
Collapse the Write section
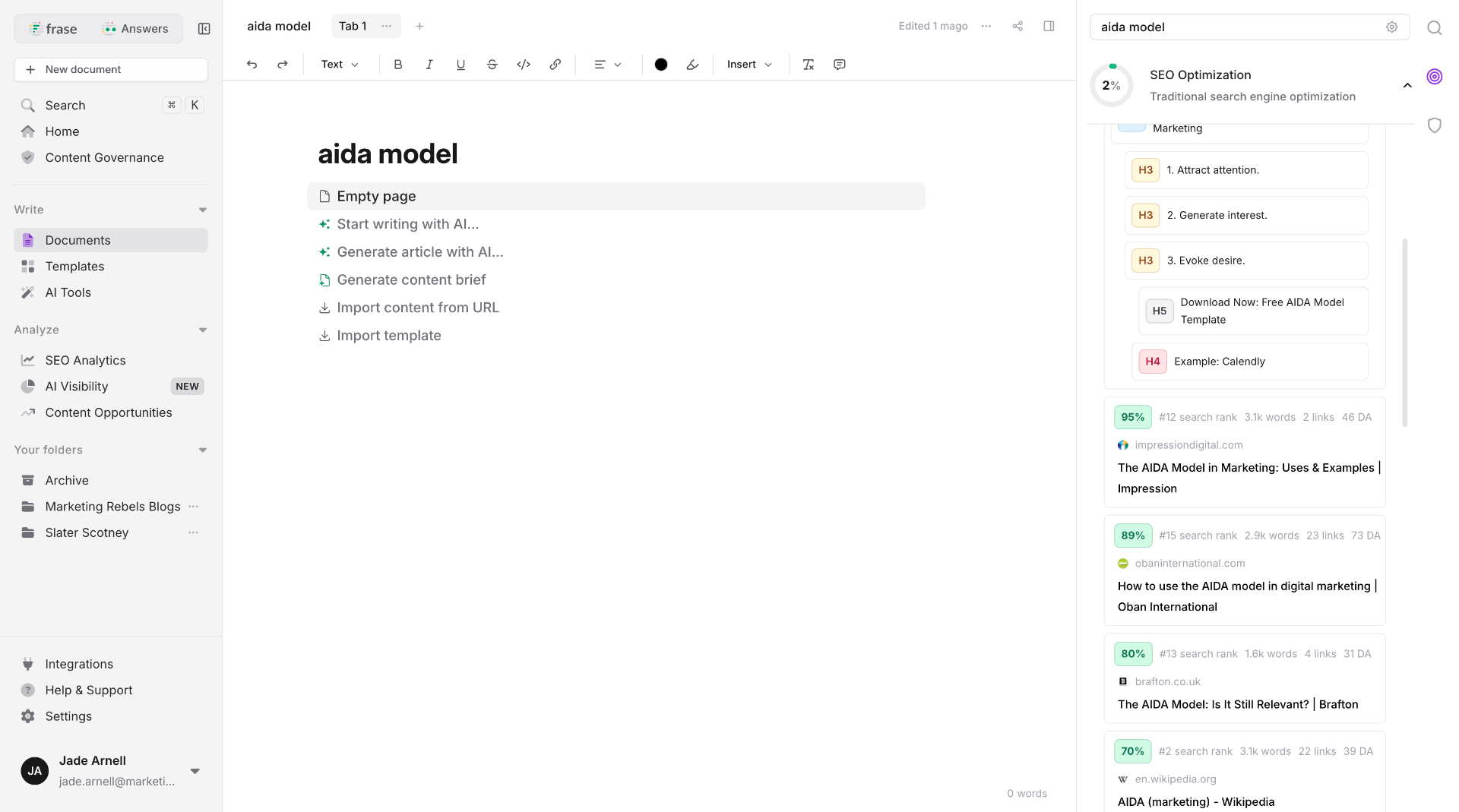pyautogui.click(x=203, y=210)
